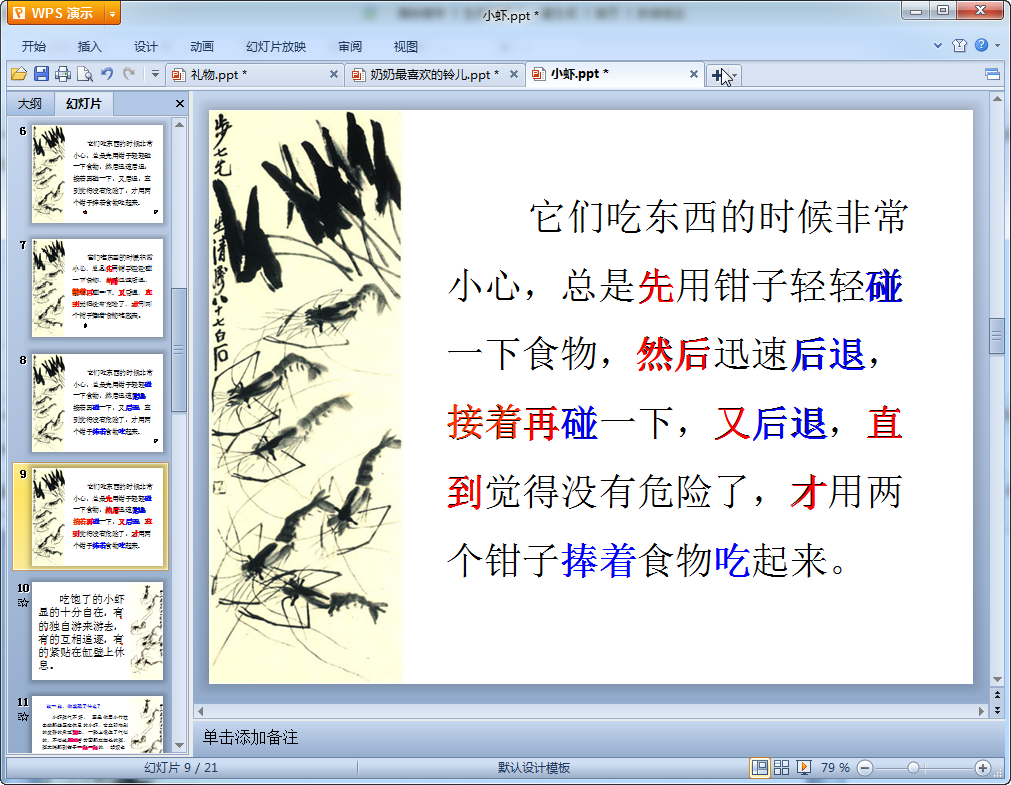Click the zoom out minus button
1011x785 pixels.
tap(865, 767)
